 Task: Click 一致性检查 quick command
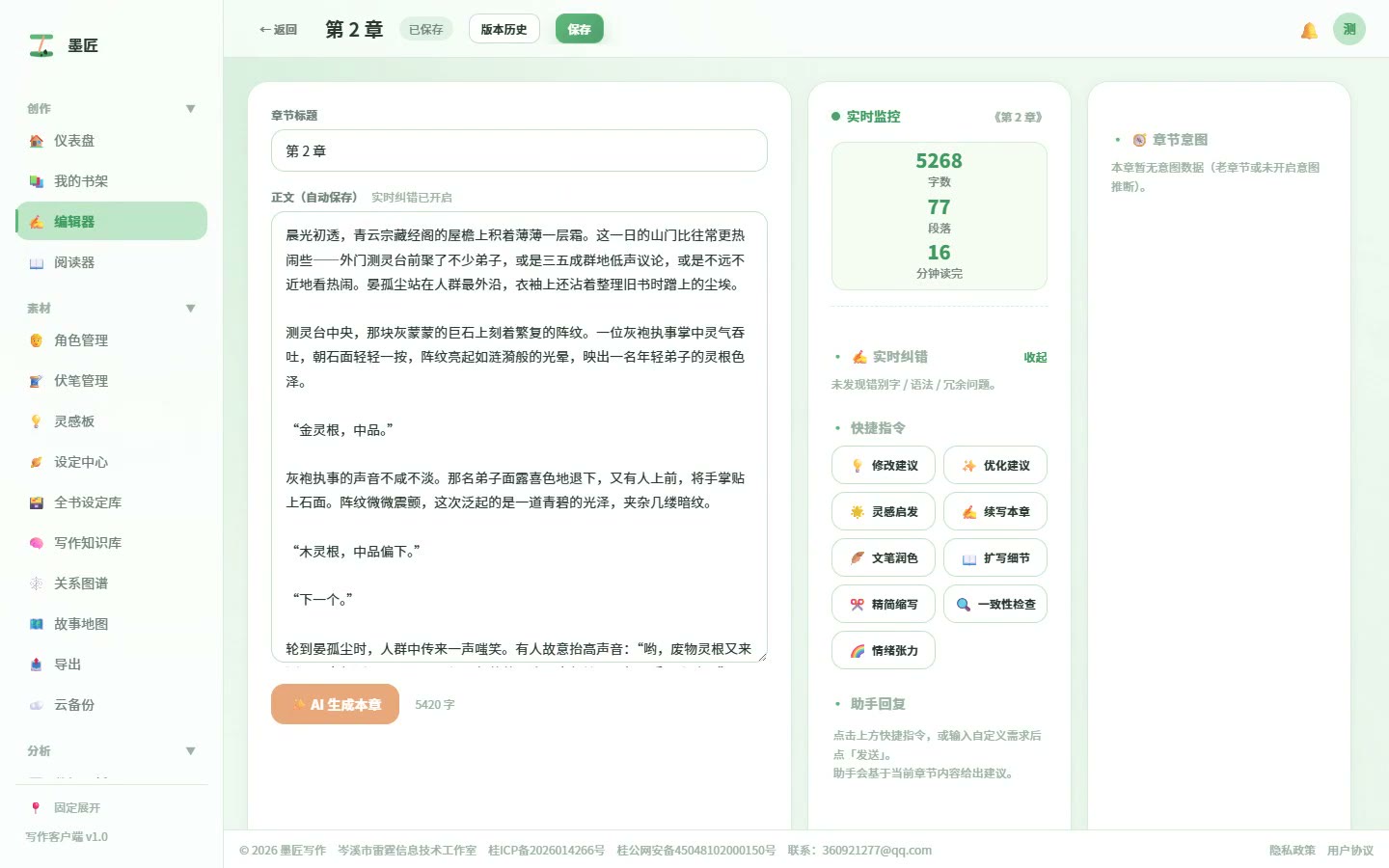(994, 604)
